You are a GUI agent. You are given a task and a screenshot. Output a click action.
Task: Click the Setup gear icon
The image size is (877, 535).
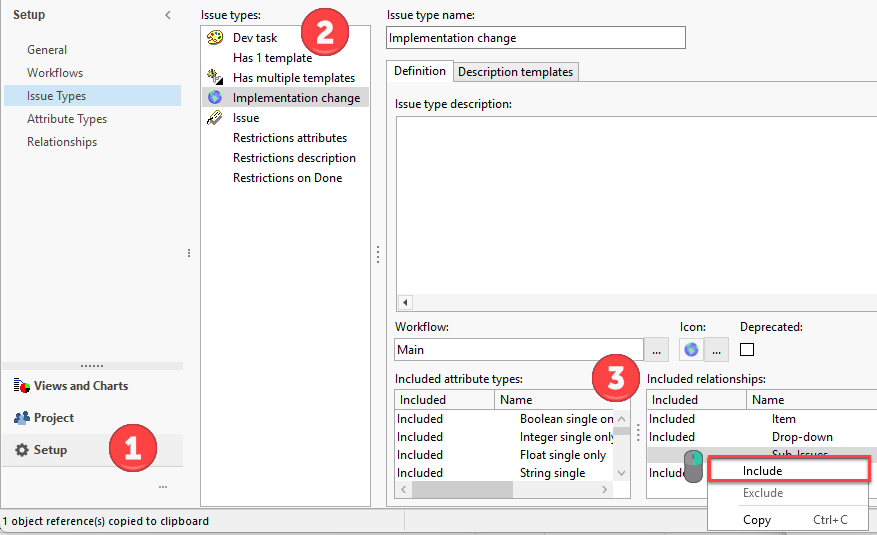pyautogui.click(x=22, y=450)
